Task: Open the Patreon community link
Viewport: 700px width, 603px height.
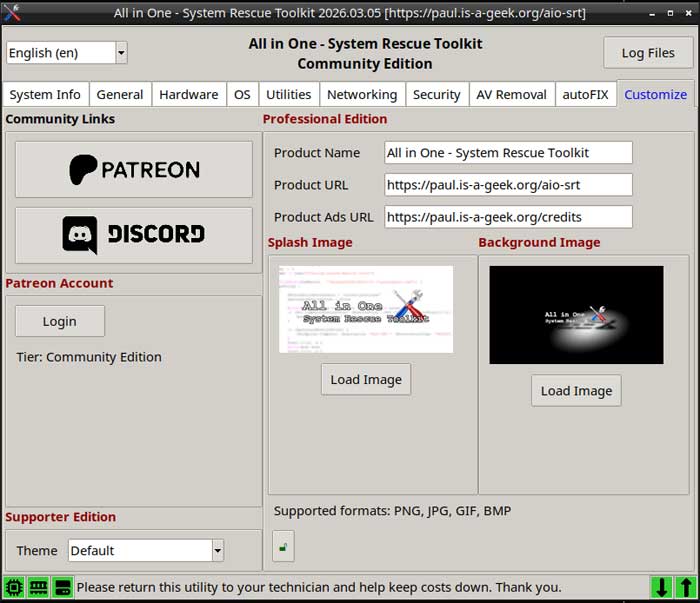Action: (x=134, y=169)
